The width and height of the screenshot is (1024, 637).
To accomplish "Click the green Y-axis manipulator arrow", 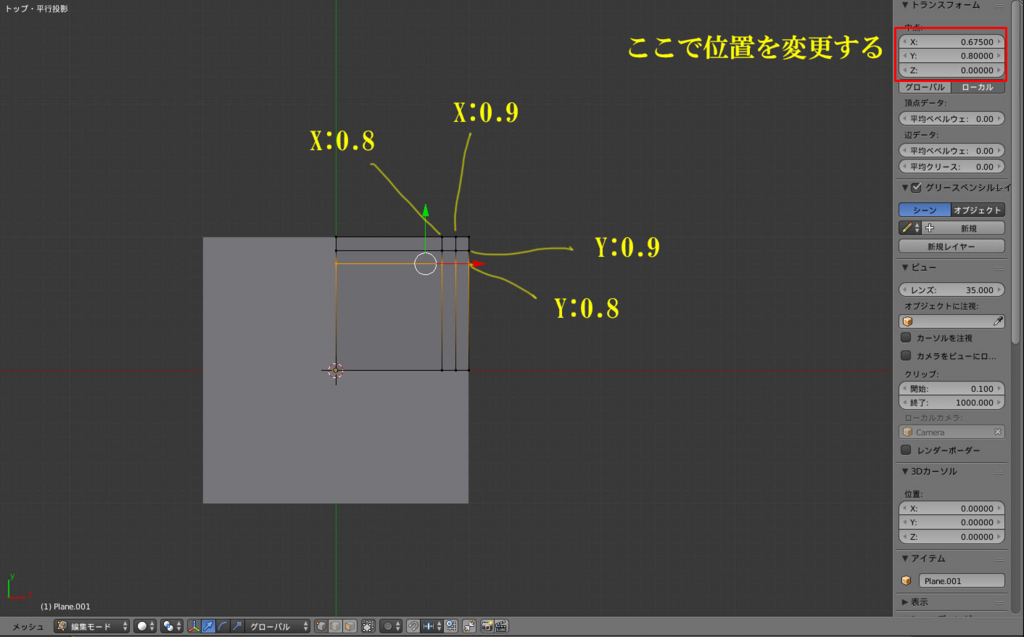I will click(425, 210).
